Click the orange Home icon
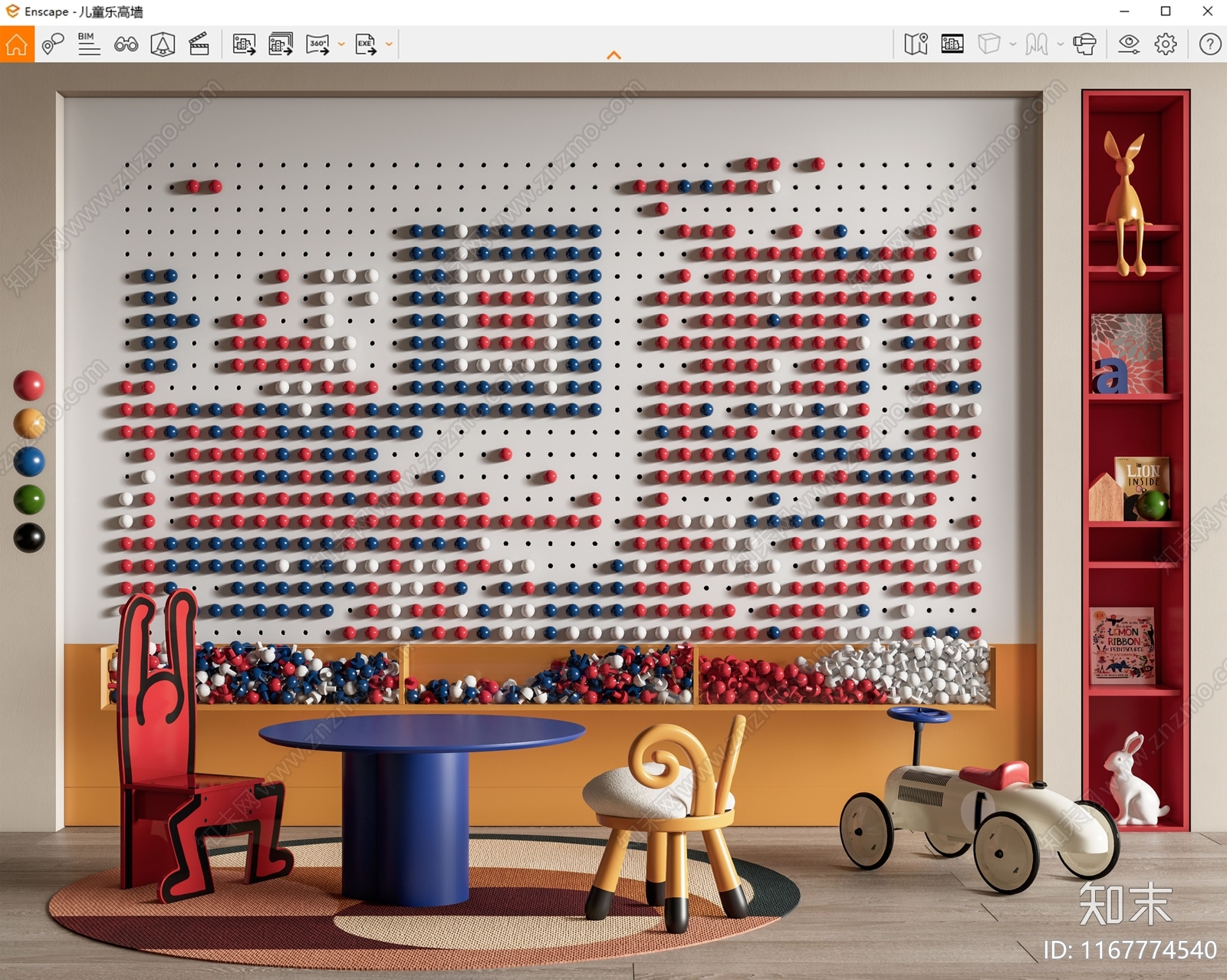 [x=16, y=44]
